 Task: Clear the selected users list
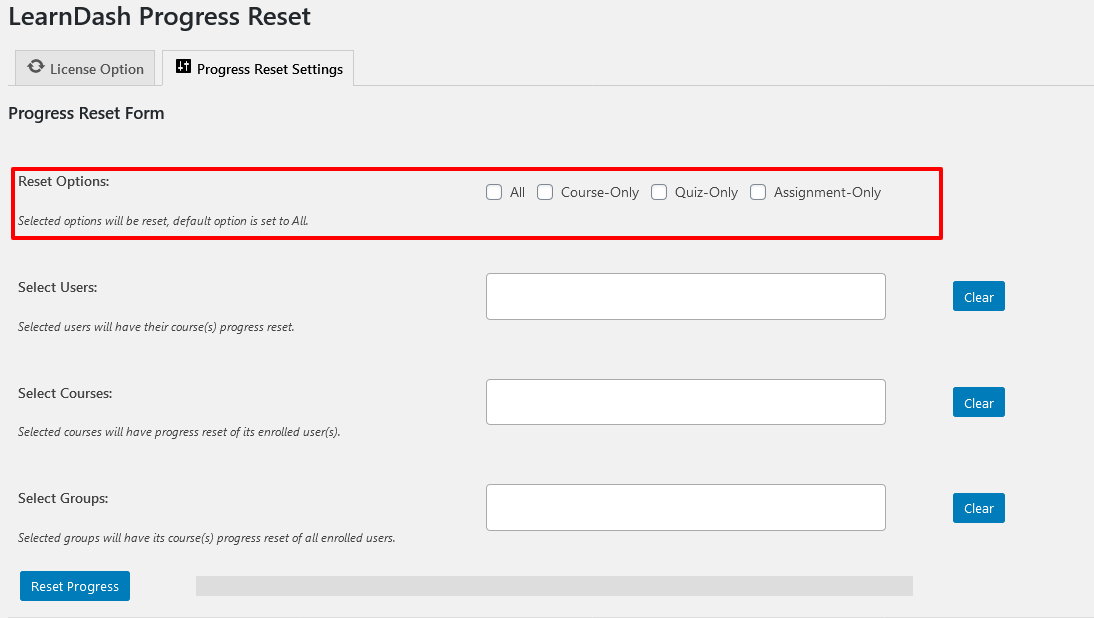coord(978,296)
